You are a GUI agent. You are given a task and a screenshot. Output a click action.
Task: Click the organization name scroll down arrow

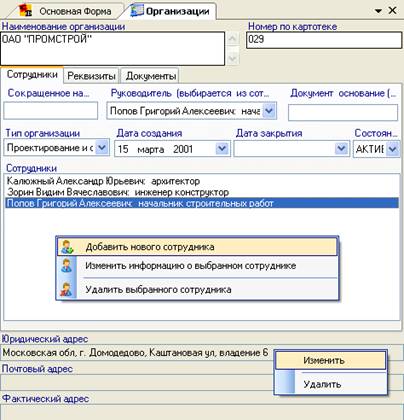[x=233, y=59]
